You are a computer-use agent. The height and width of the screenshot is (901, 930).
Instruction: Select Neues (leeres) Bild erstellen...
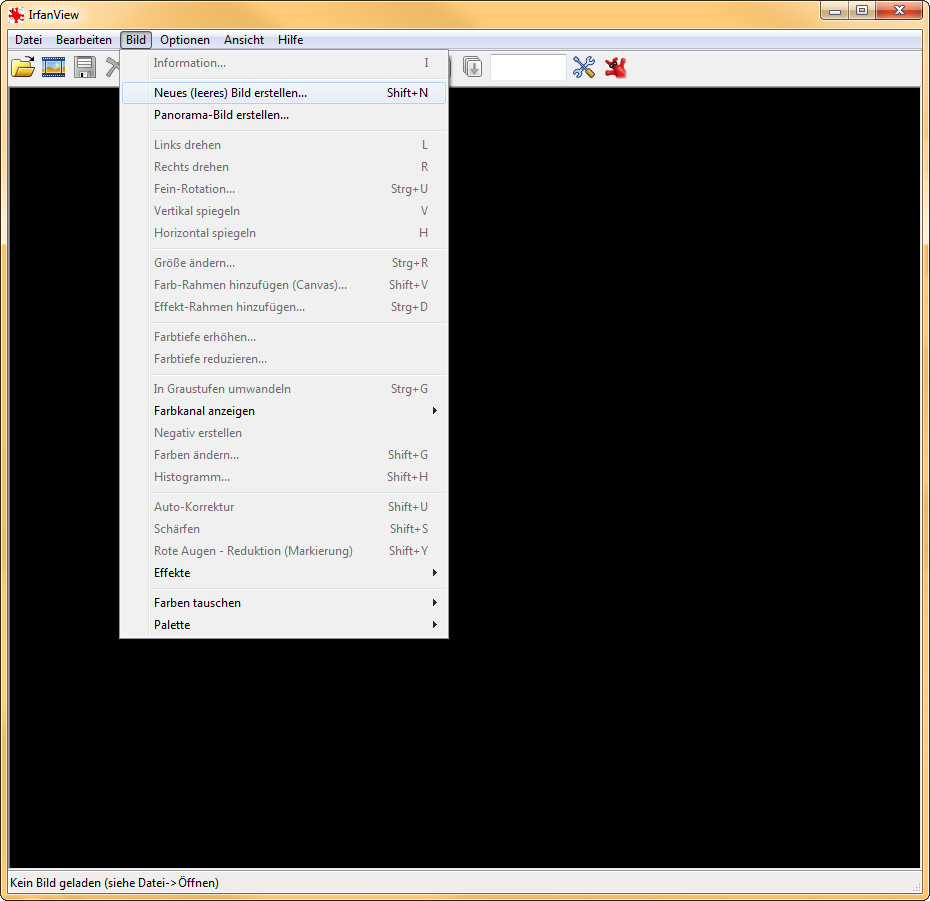284,93
